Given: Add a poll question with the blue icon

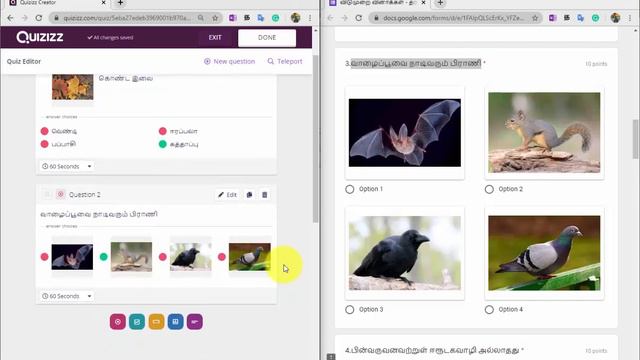Looking at the screenshot, I should (x=175, y=322).
